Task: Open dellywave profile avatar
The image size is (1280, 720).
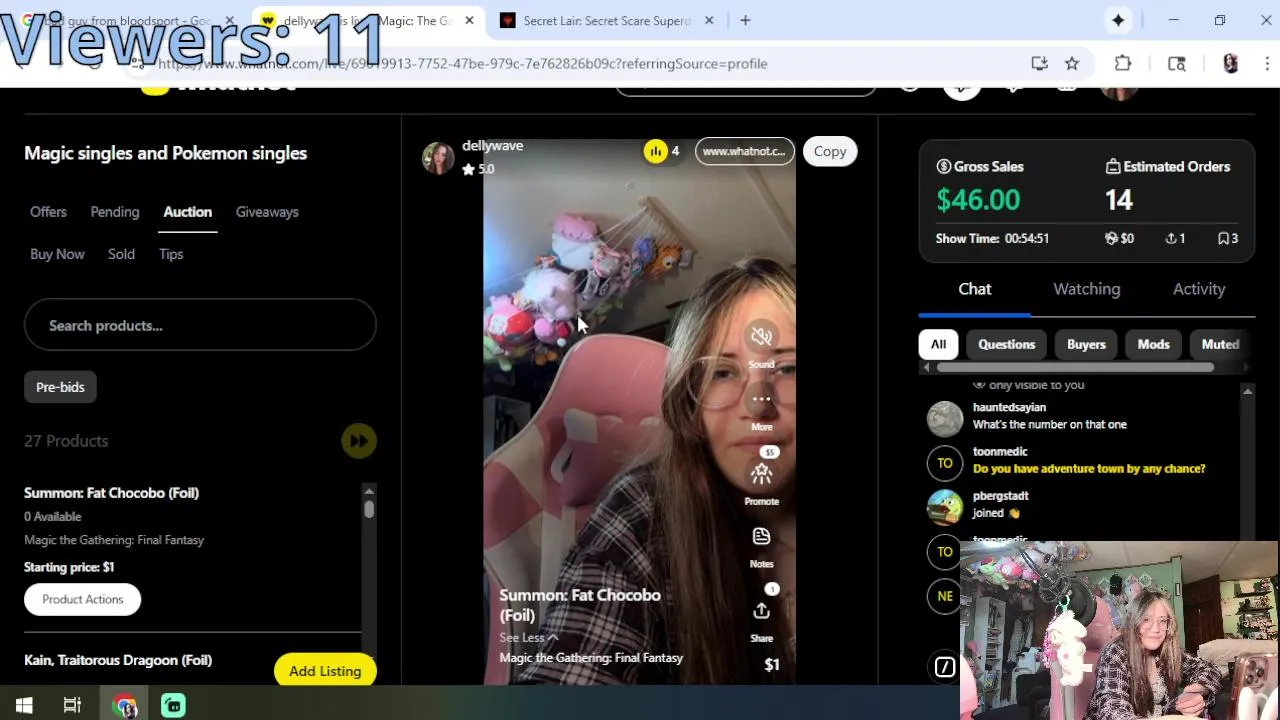Action: [438, 157]
